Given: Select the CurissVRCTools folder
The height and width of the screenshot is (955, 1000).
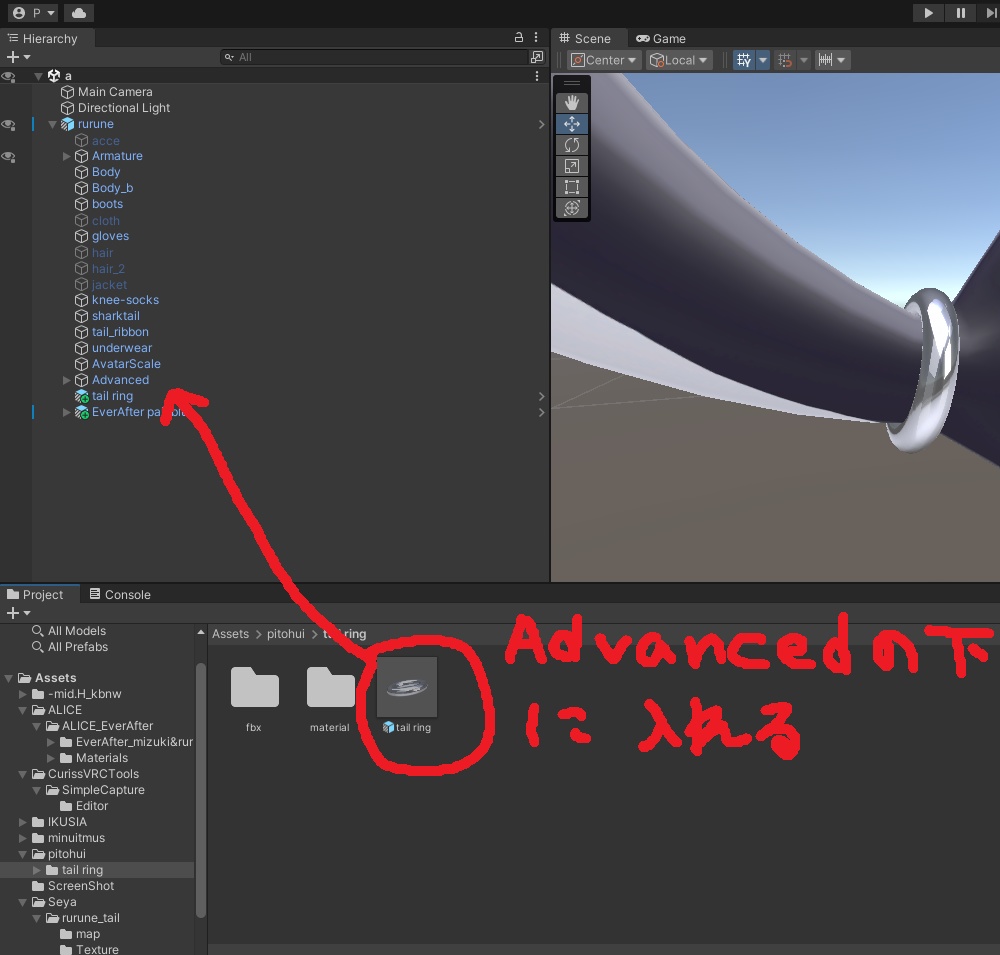Looking at the screenshot, I should [x=93, y=774].
